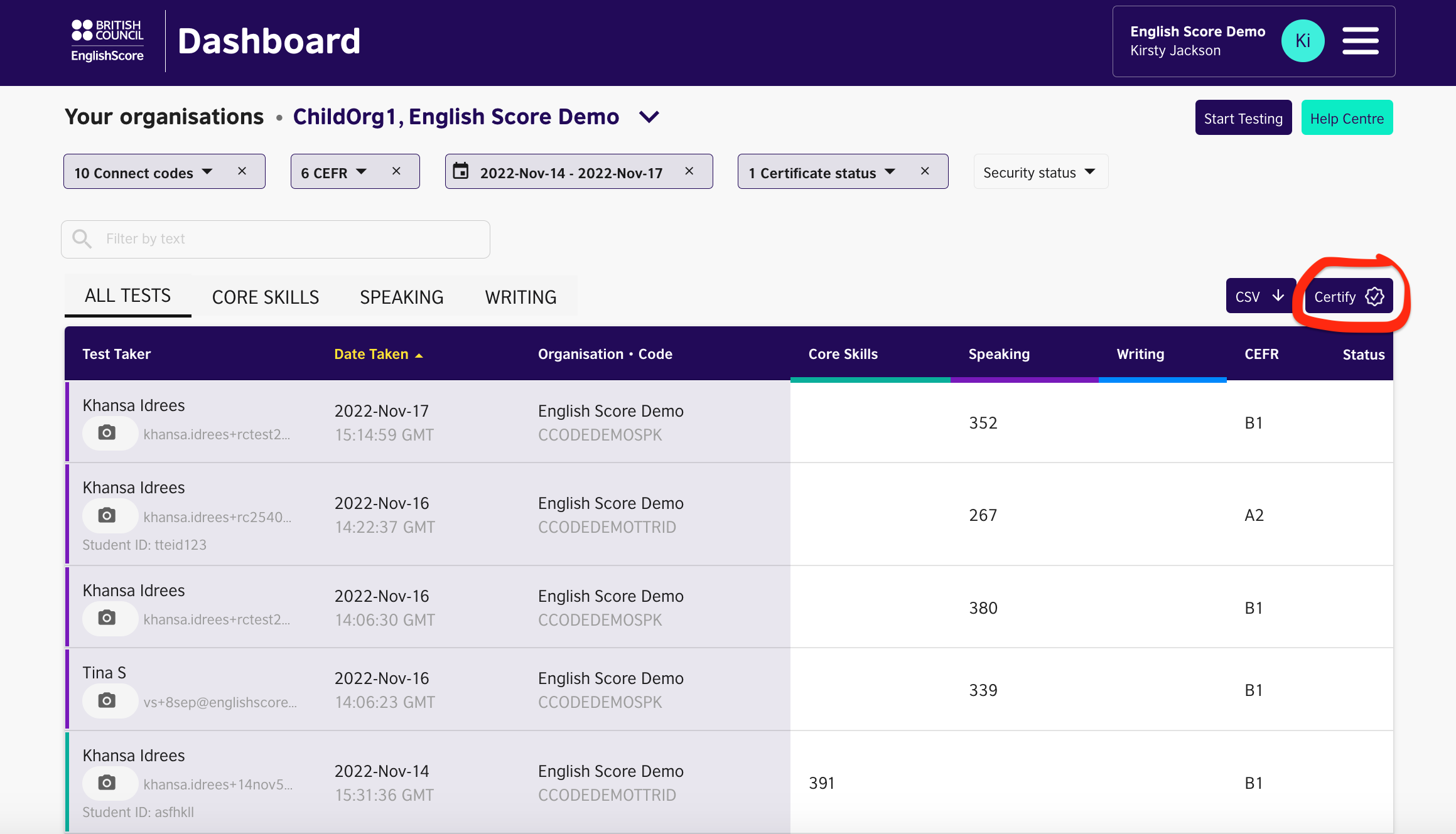Open the English Score Demo account panel
The height and width of the screenshot is (834, 1456).
[1254, 41]
